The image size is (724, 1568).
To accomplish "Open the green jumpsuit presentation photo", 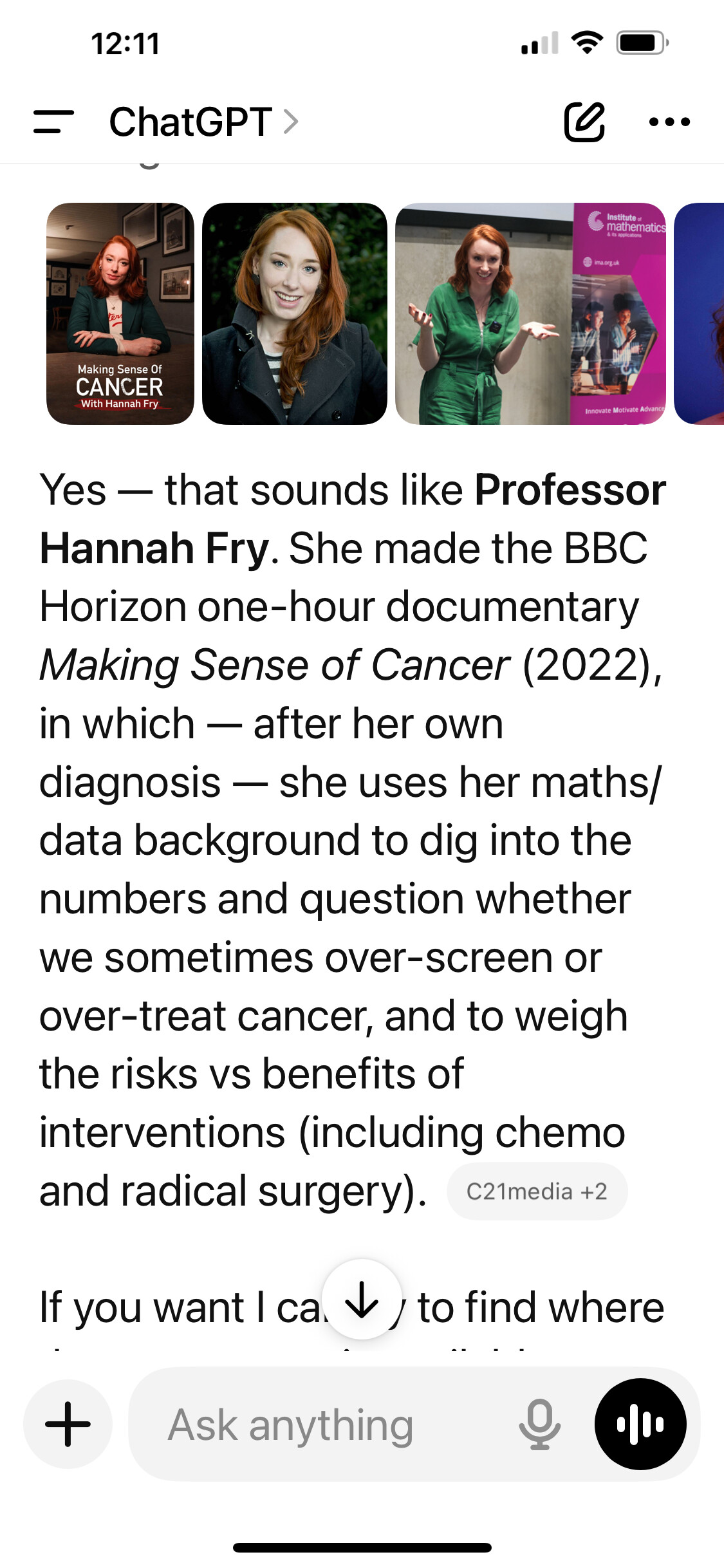I will [x=530, y=313].
